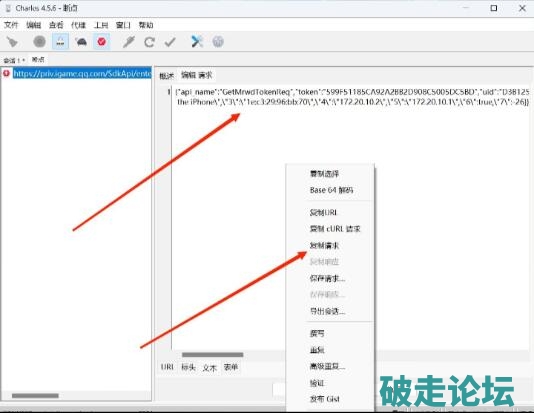Open the Settings gear icon
Screen dimensions: 534x413
218,42
